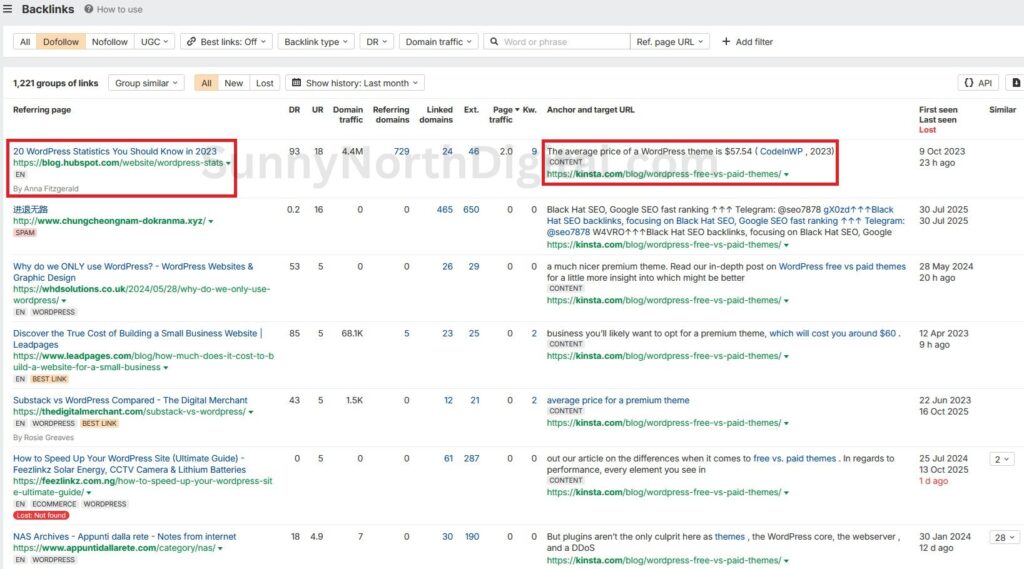Open Why do we ONLY use WordPress link
This screenshot has height=569, width=1024.
133,272
